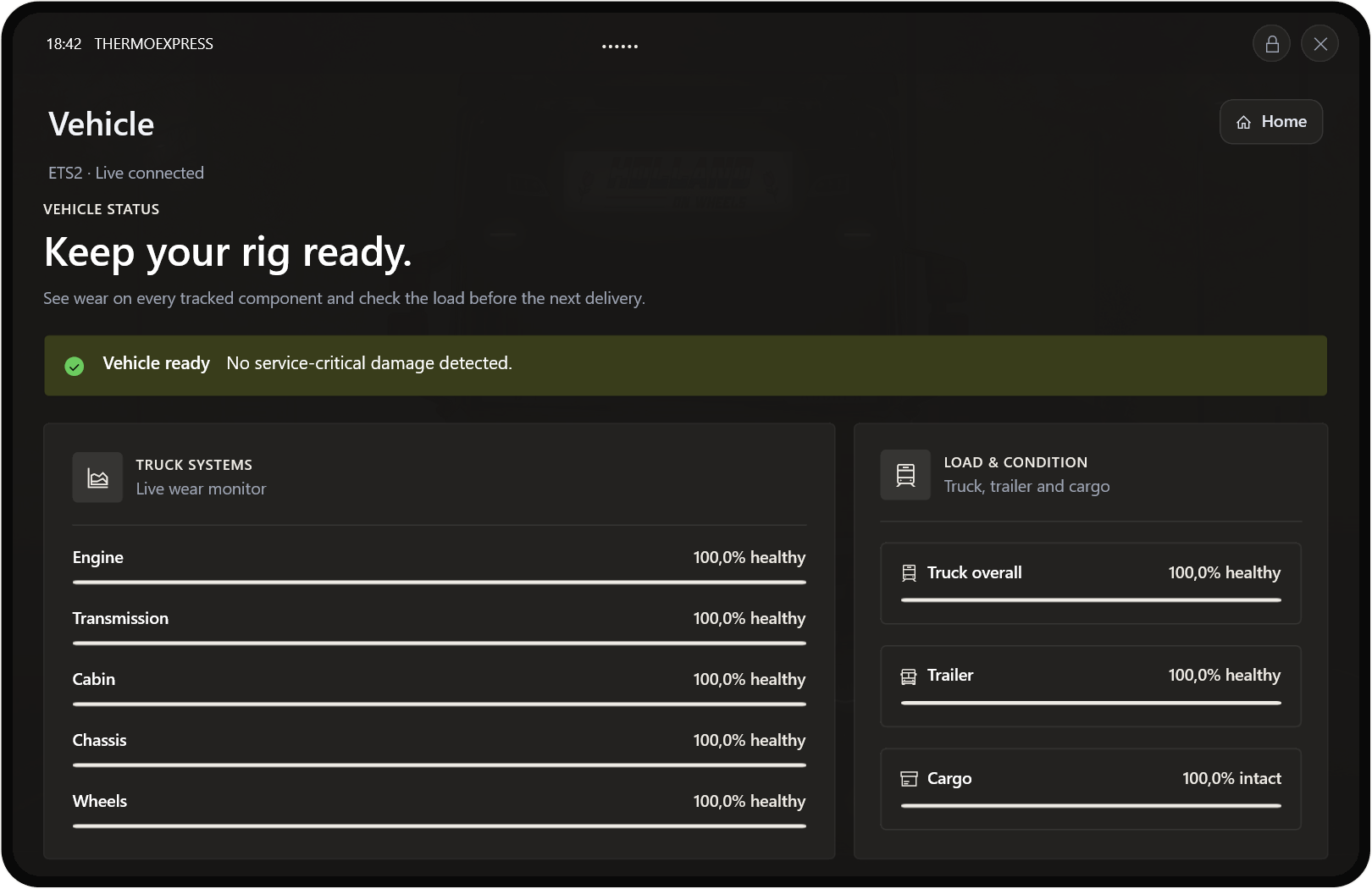
Task: Click the '100,0% intact' cargo value
Action: click(x=1231, y=779)
